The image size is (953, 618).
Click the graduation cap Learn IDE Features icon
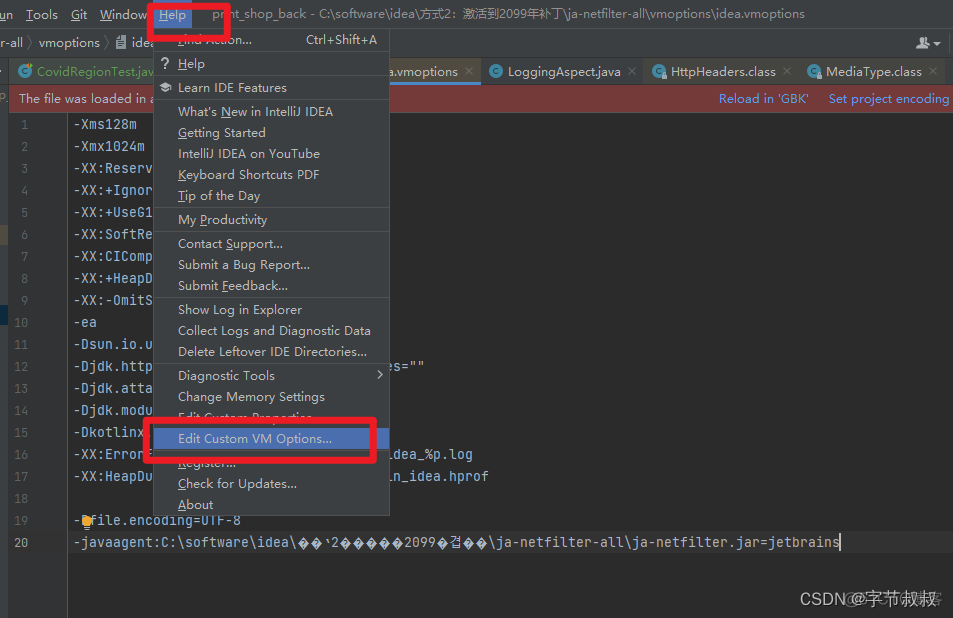pyautogui.click(x=165, y=88)
